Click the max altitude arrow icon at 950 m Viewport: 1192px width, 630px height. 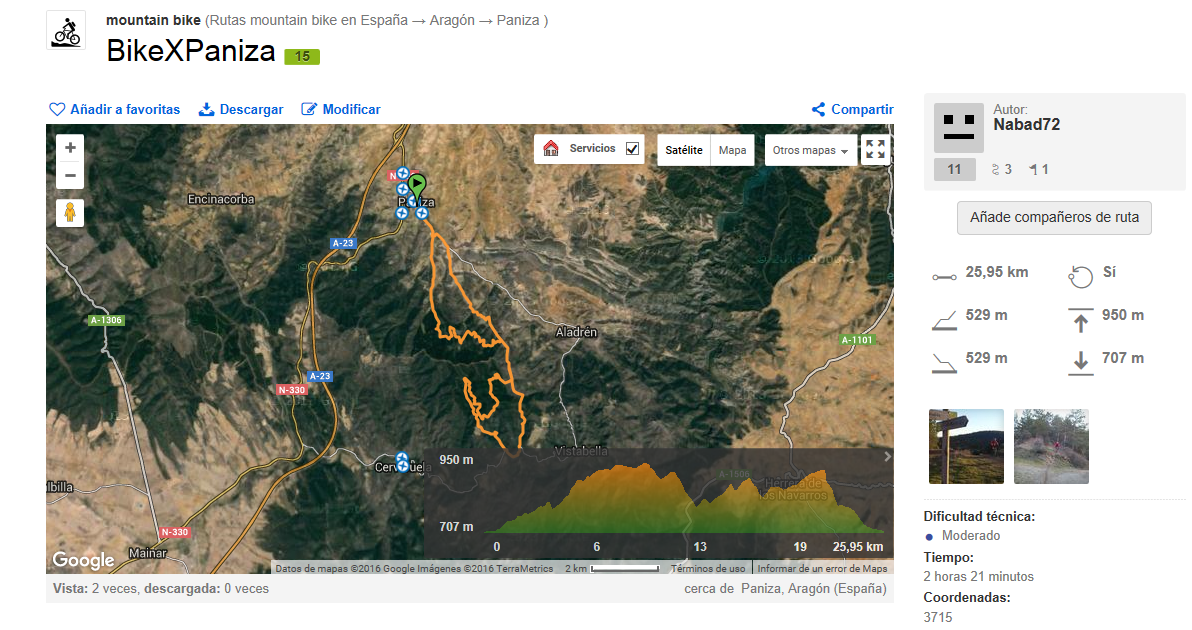click(x=1080, y=320)
